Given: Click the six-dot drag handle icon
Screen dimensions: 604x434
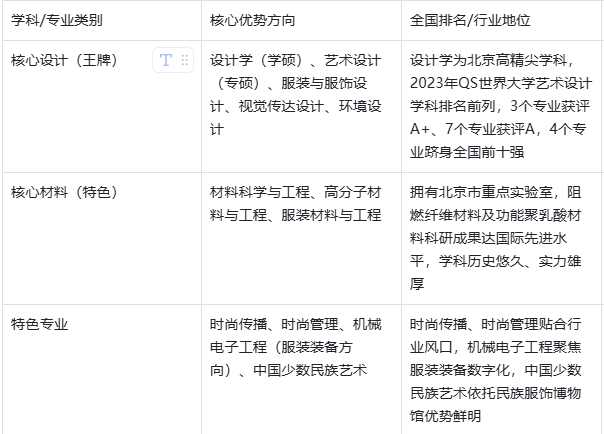Looking at the screenshot, I should point(184,61).
